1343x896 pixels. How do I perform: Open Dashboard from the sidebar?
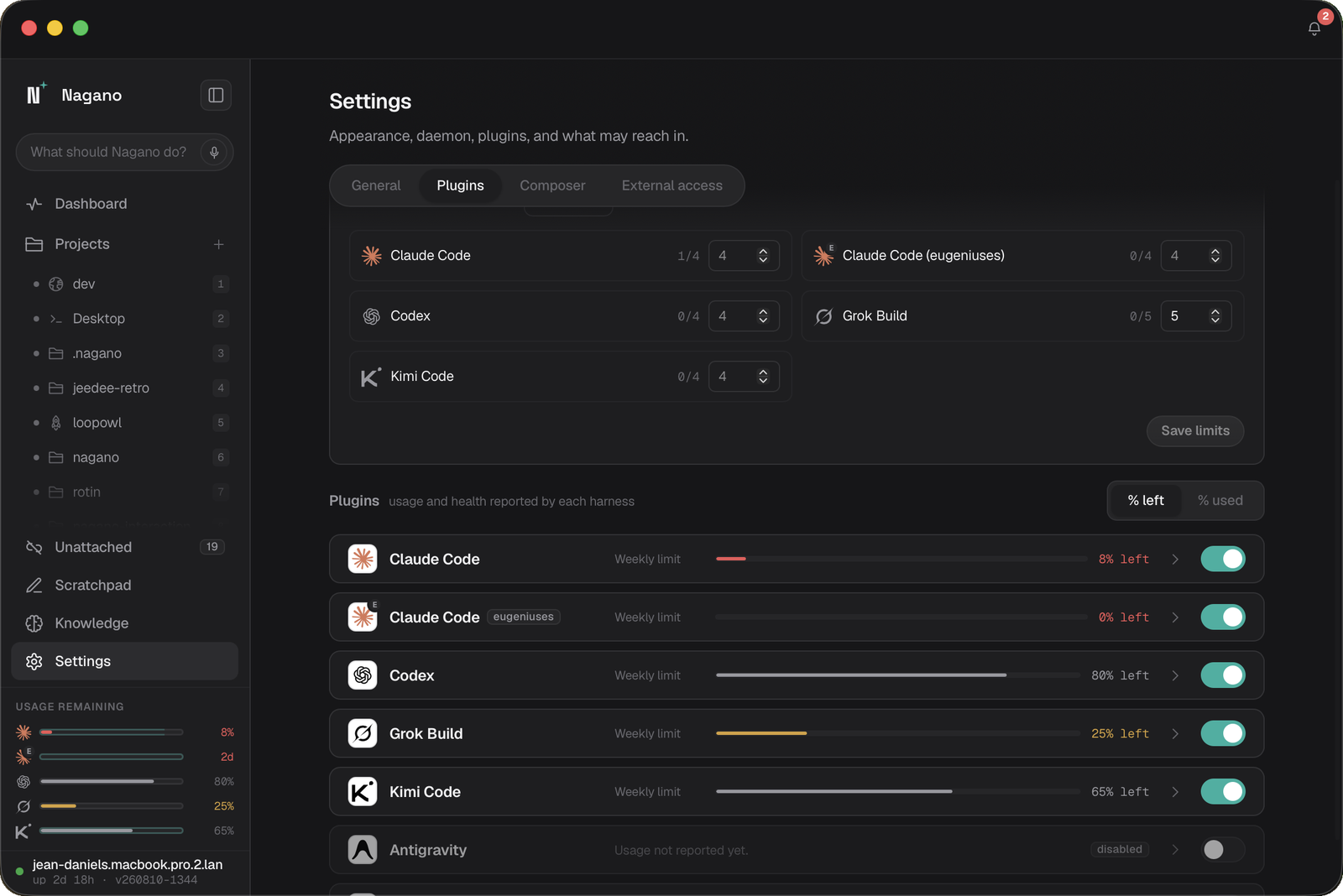[x=125, y=204]
